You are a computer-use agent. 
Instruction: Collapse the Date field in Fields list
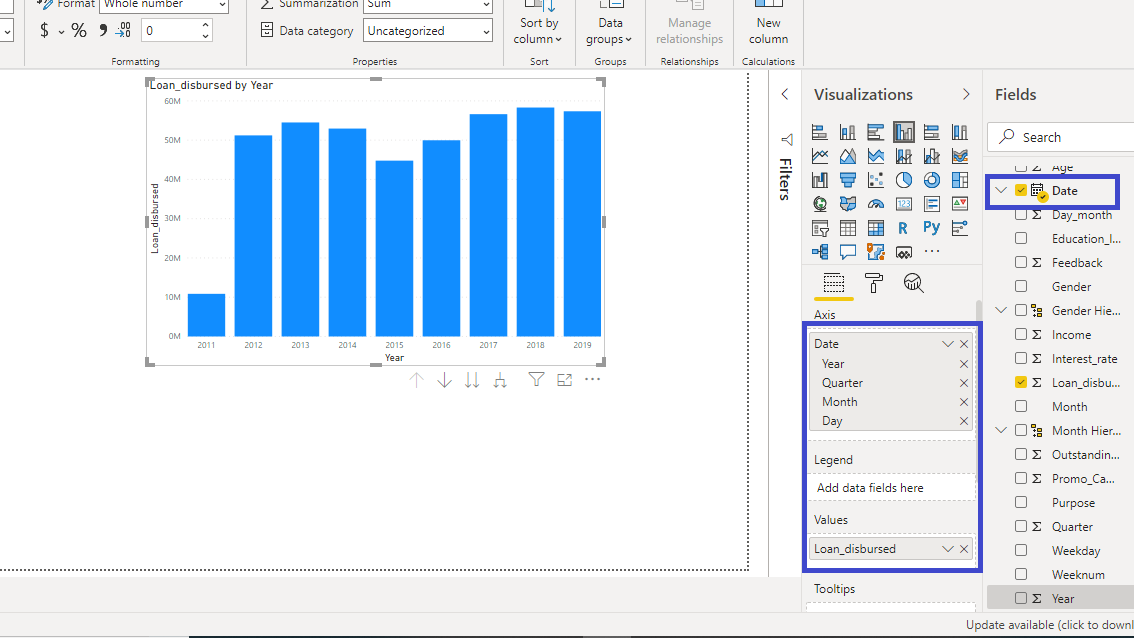pos(1001,190)
